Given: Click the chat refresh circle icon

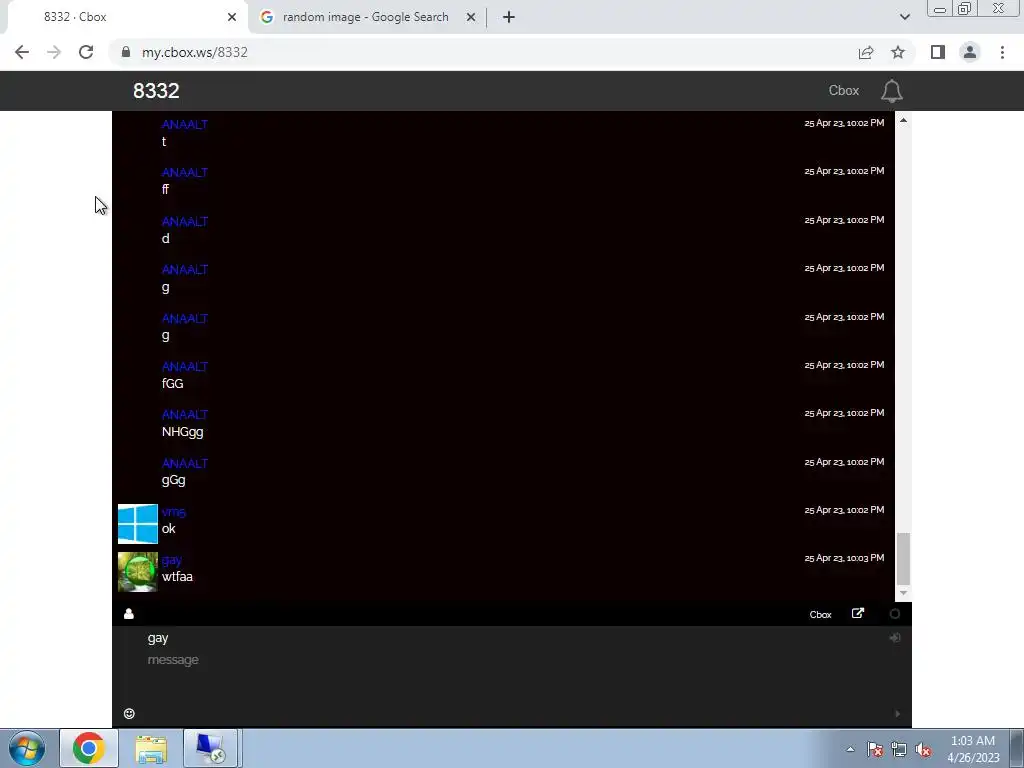Looking at the screenshot, I should pos(895,614).
